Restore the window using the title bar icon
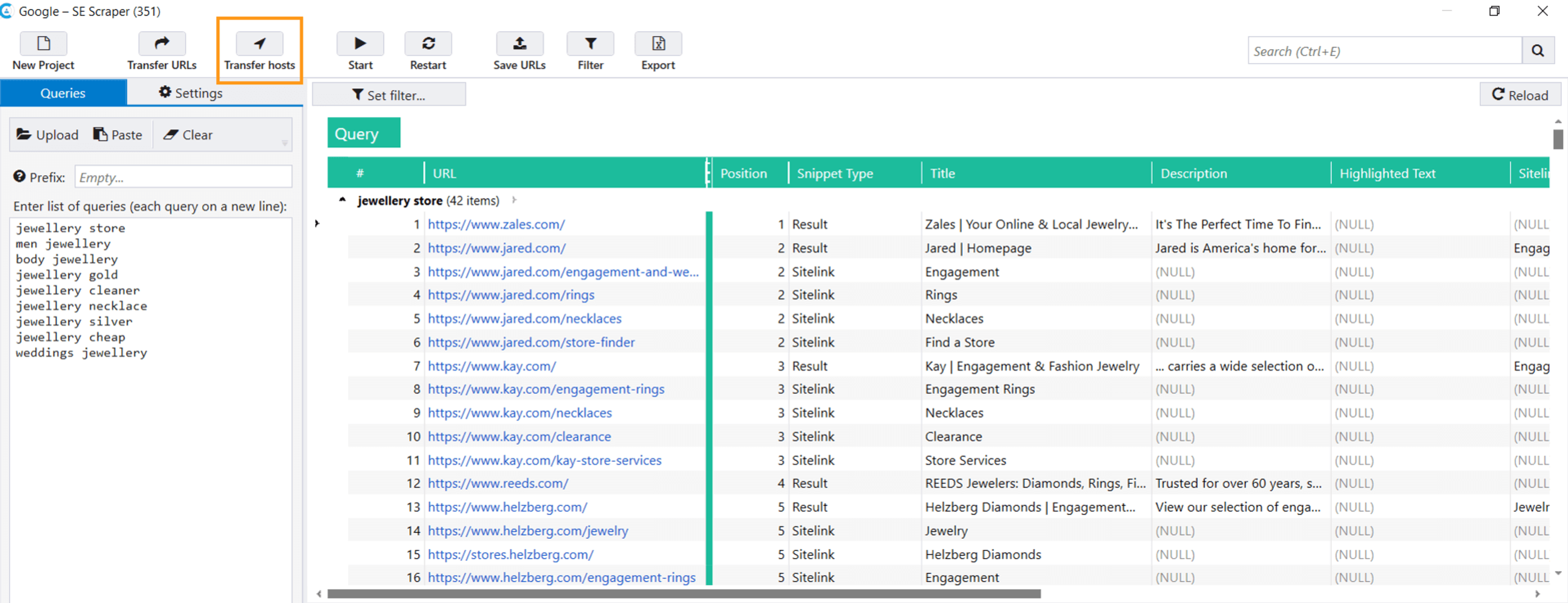The image size is (1568, 603). pos(1494,11)
